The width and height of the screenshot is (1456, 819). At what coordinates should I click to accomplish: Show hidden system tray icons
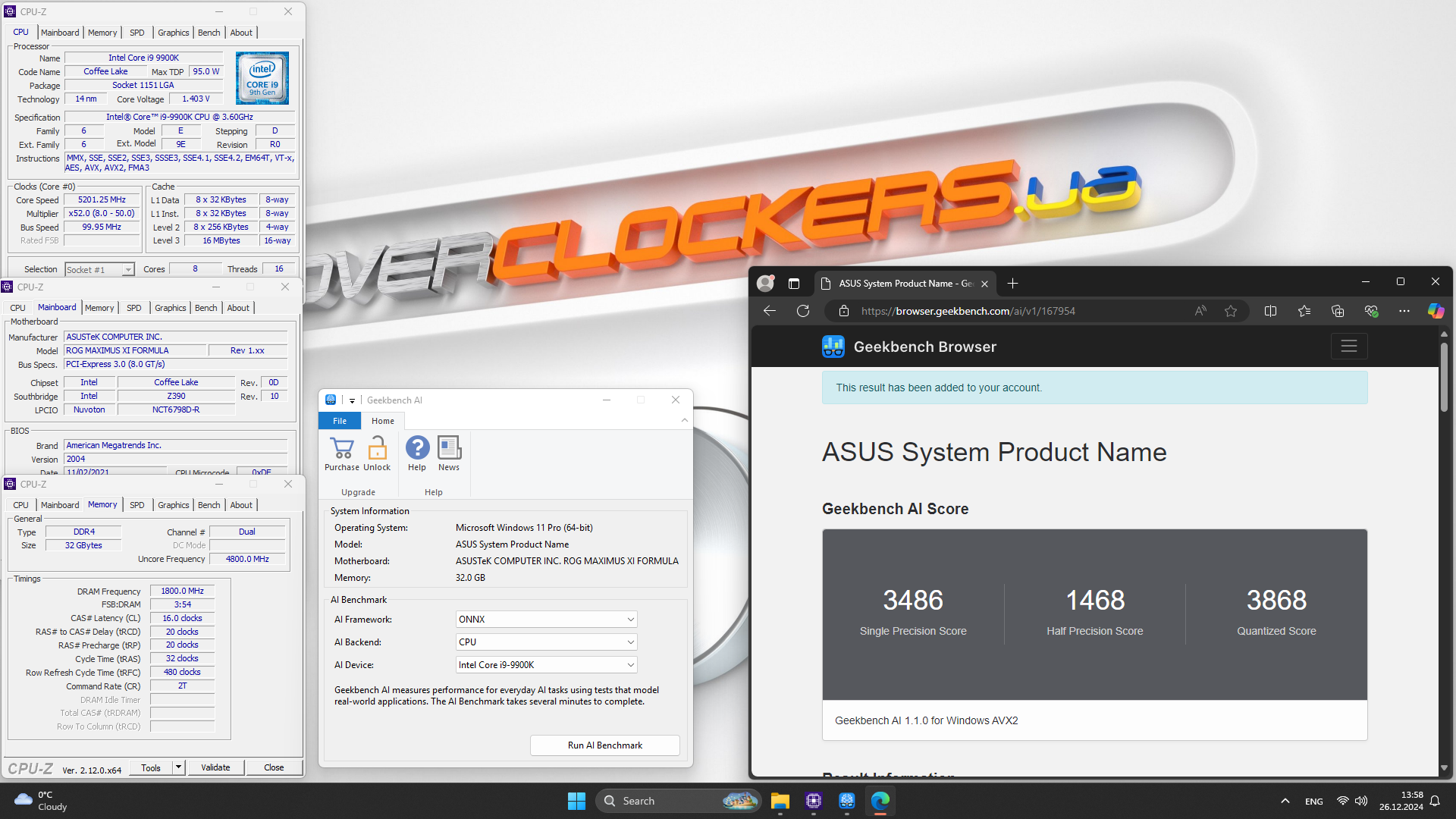pyautogui.click(x=1285, y=801)
